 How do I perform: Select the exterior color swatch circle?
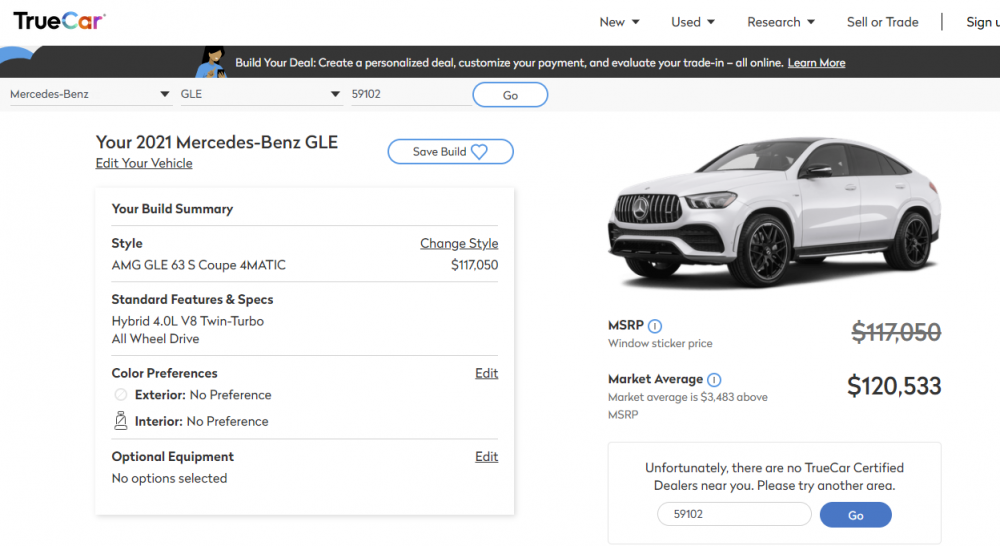[x=121, y=395]
